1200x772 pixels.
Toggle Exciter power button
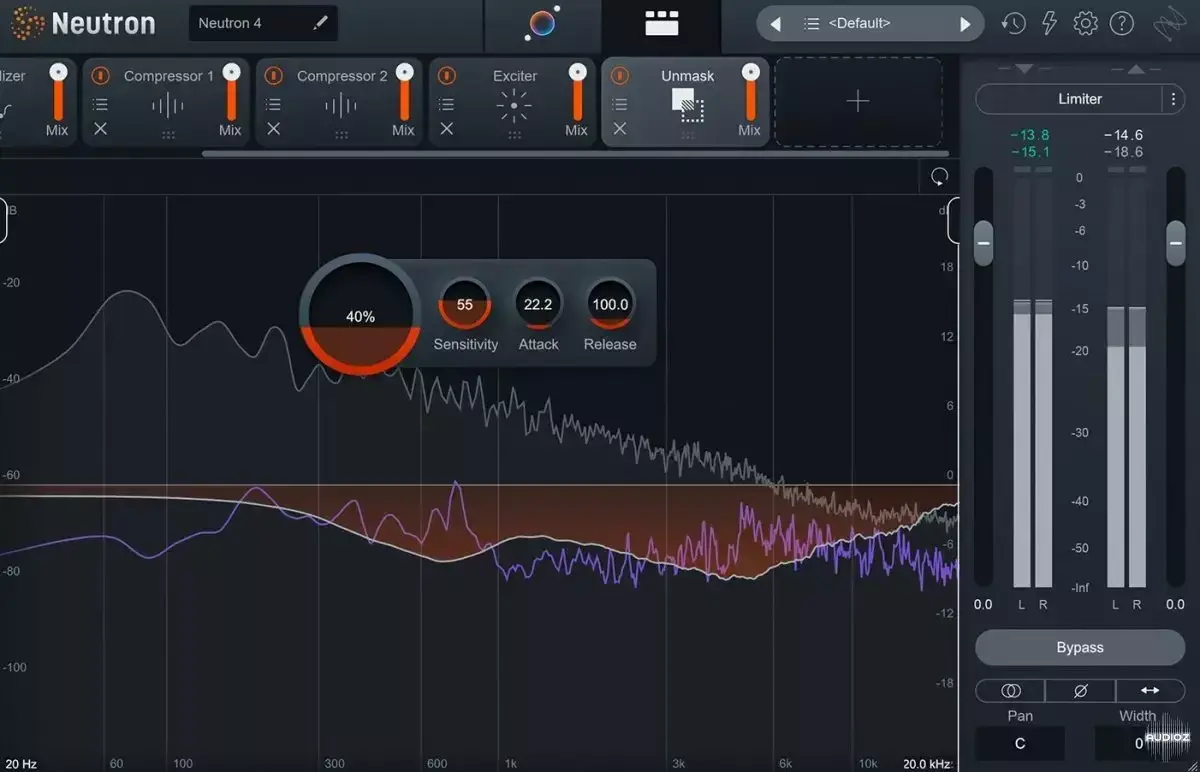(446, 76)
